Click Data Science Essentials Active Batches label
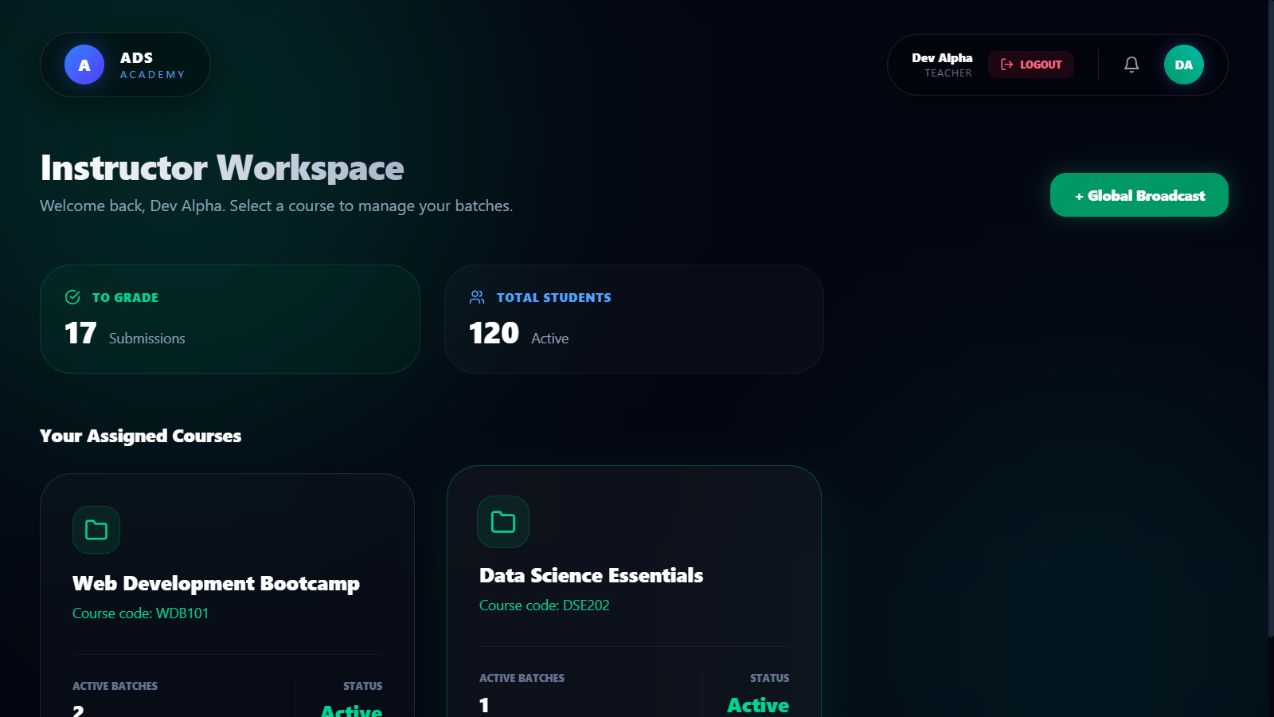 [x=522, y=678]
